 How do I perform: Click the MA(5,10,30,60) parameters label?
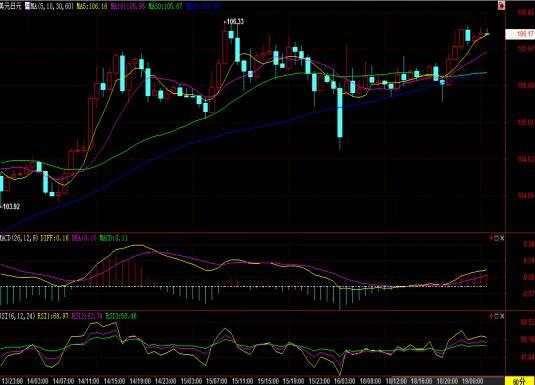coord(52,6)
